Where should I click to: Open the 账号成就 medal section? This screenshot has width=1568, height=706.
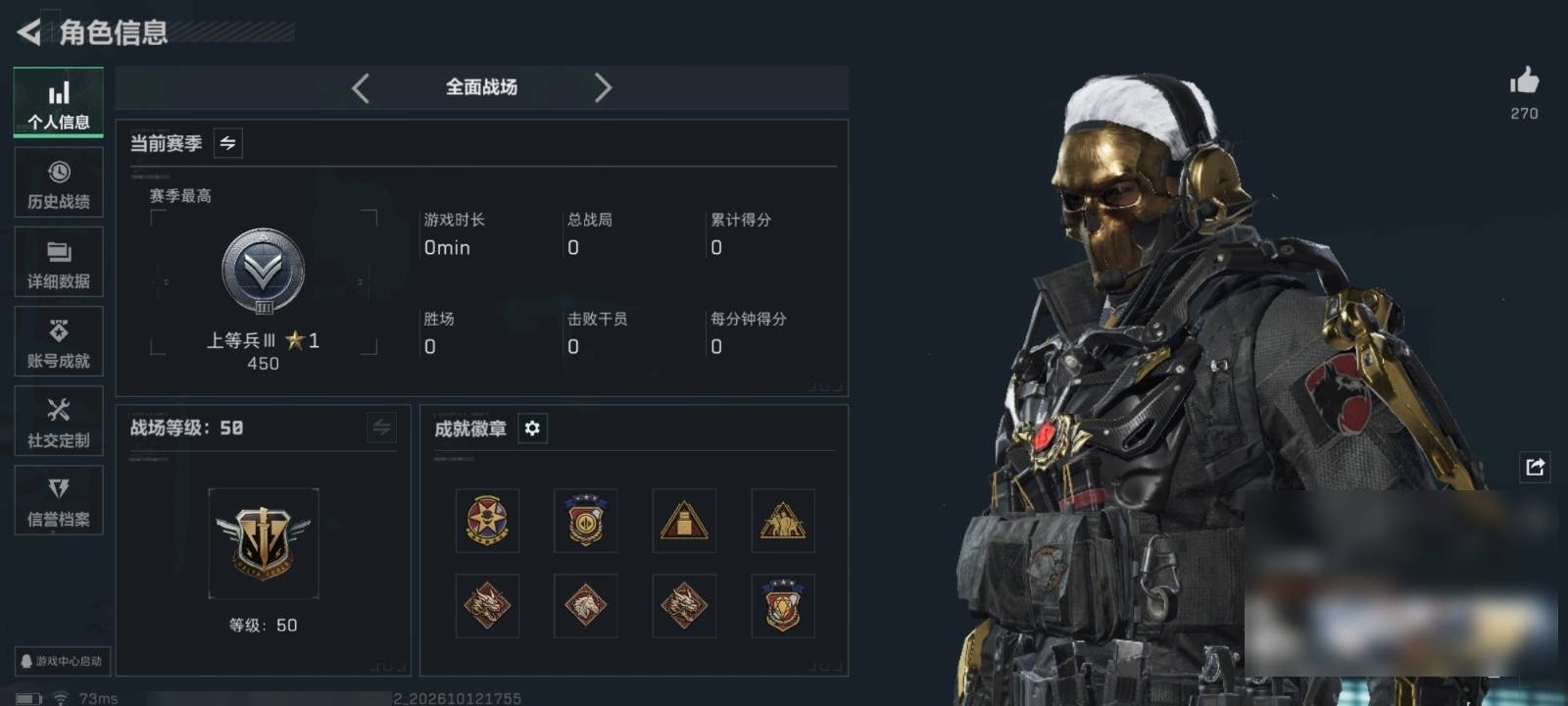[x=59, y=341]
